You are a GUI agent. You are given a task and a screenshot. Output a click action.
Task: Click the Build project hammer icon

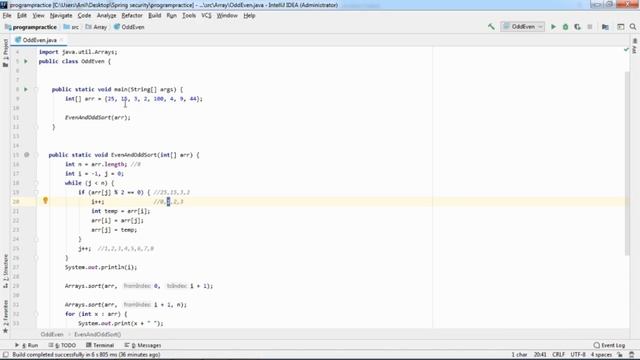coord(491,27)
